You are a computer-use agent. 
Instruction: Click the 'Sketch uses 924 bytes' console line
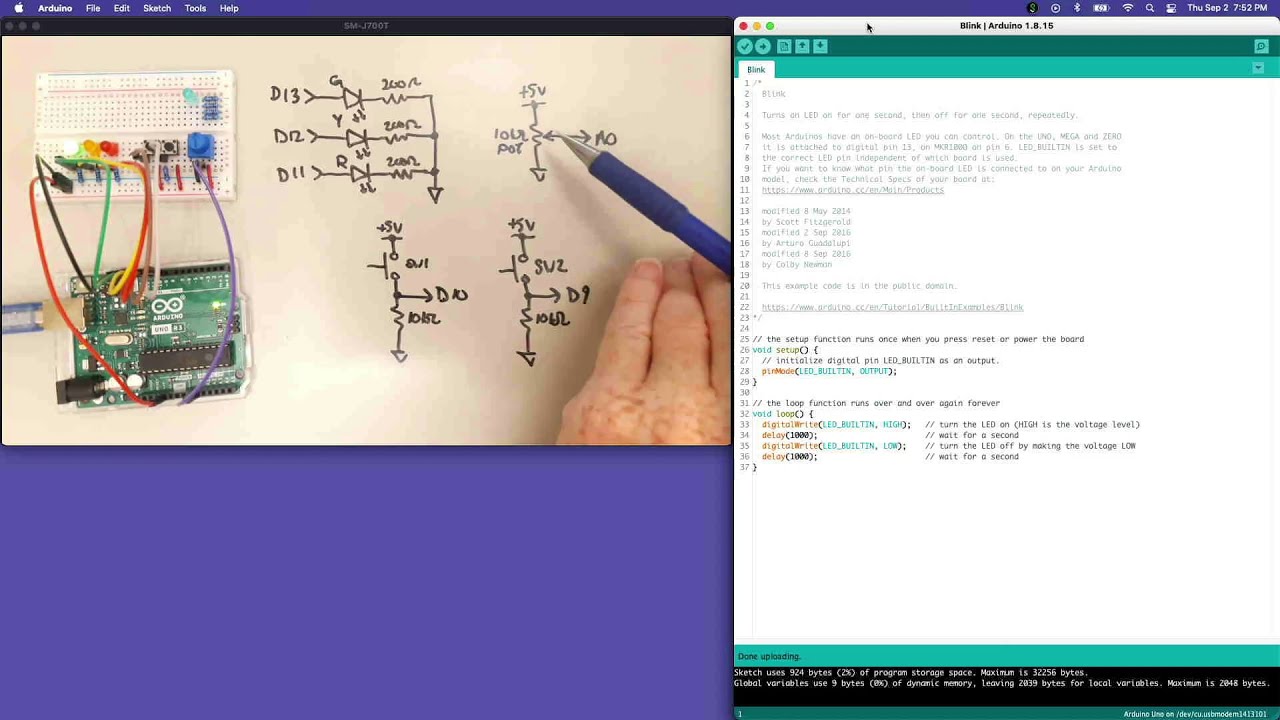(910, 673)
